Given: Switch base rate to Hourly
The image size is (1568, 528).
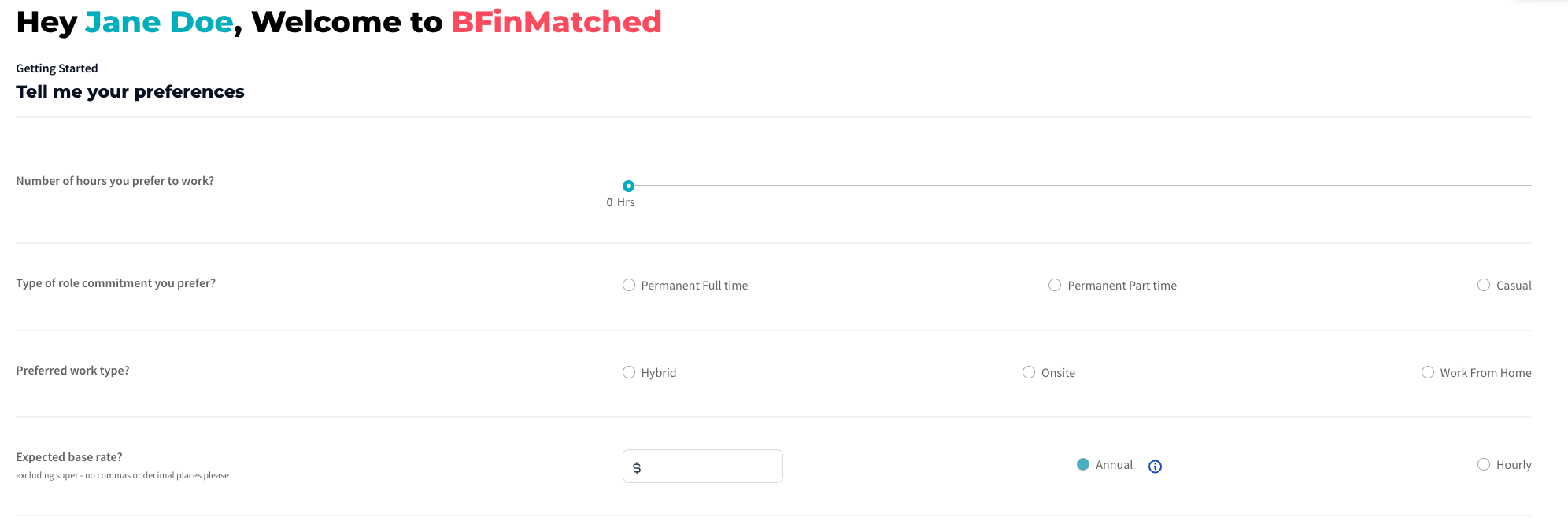Looking at the screenshot, I should click(x=1484, y=464).
